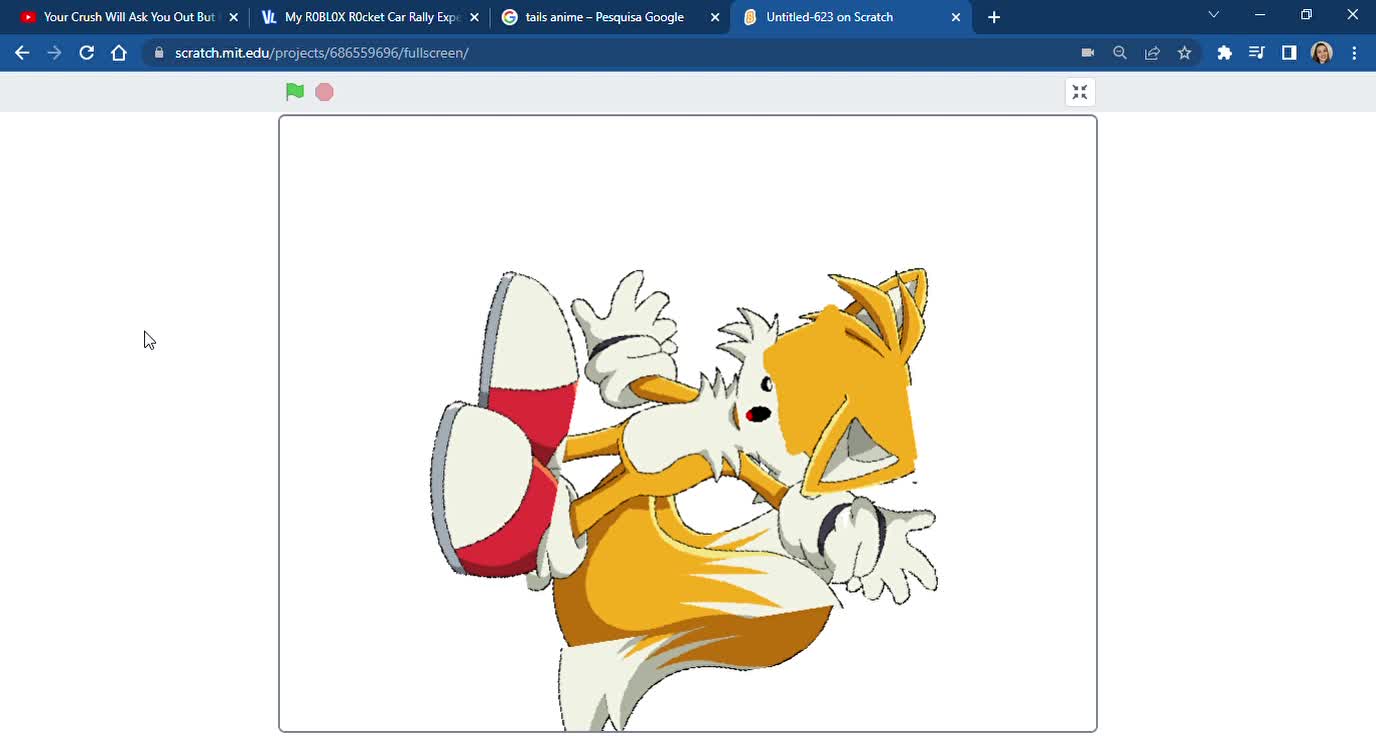
Task: Restore down the browser window
Action: point(1306,15)
